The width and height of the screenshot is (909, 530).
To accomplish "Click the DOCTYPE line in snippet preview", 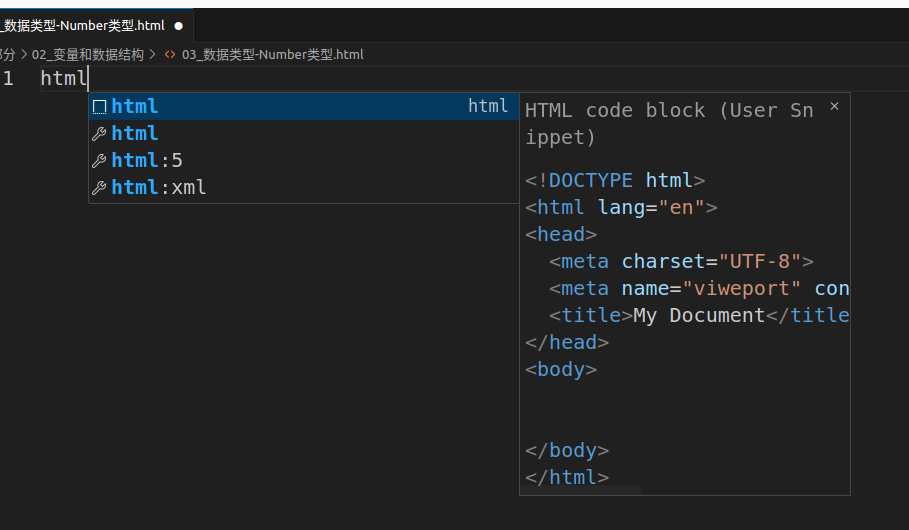I will (615, 181).
